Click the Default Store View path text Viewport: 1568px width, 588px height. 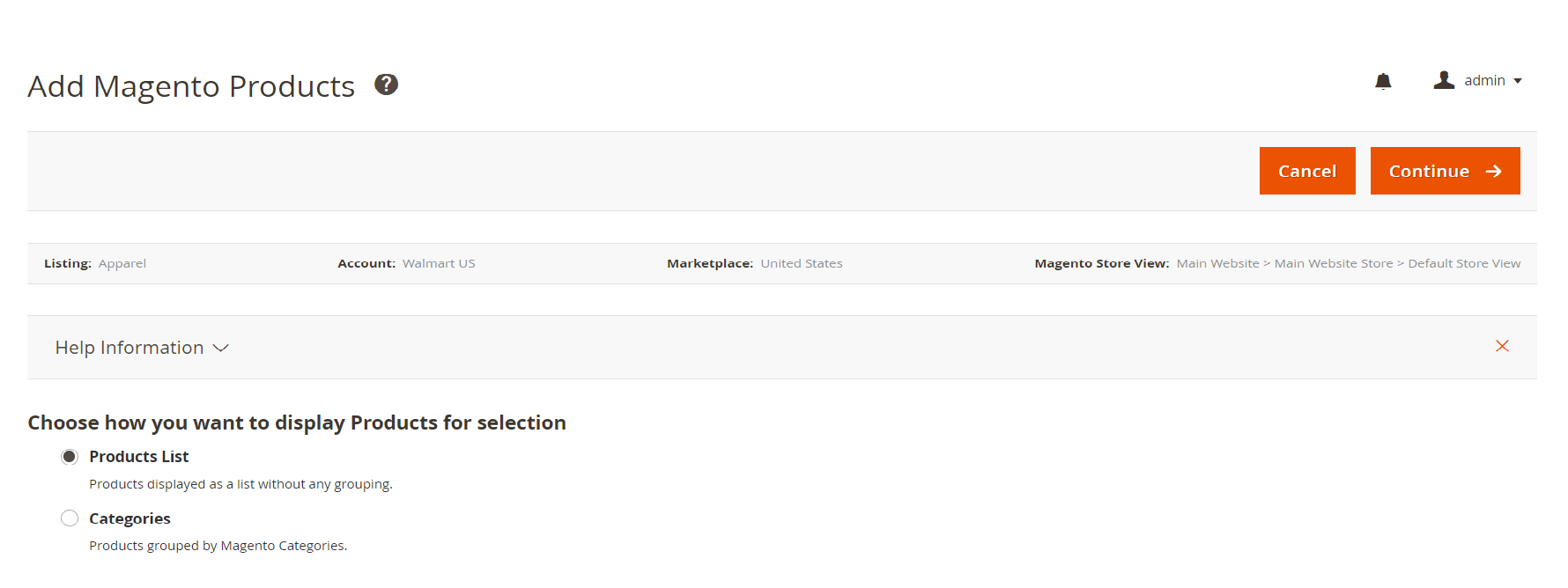point(1464,263)
